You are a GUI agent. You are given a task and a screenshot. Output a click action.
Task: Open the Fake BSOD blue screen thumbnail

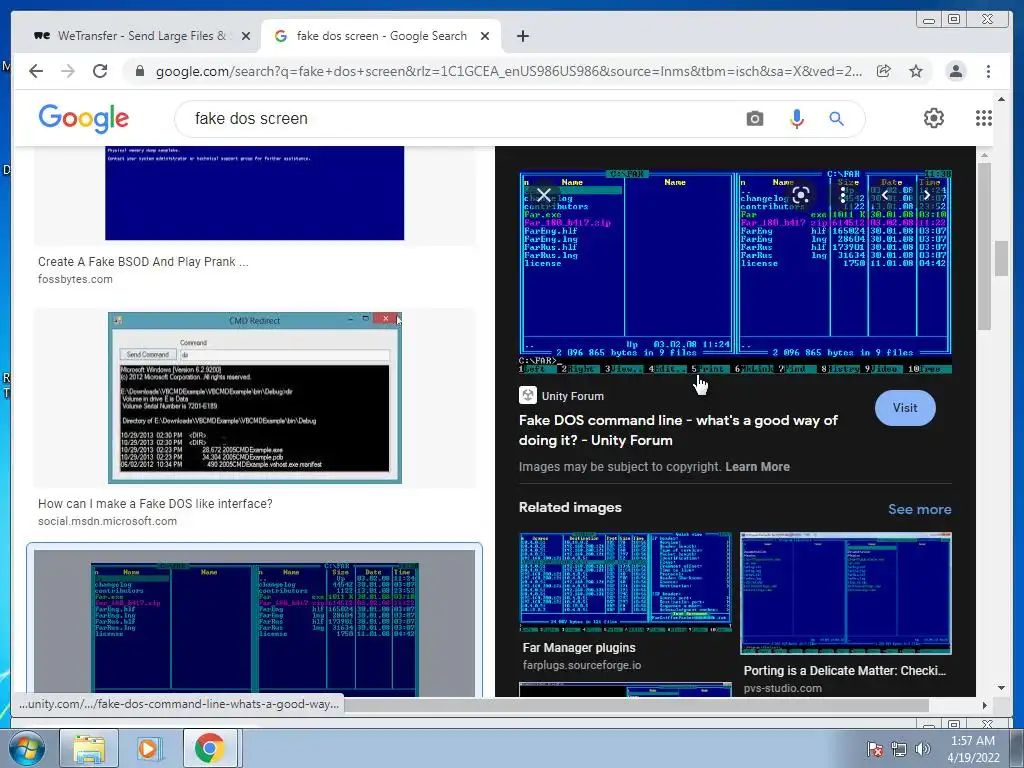[255, 193]
